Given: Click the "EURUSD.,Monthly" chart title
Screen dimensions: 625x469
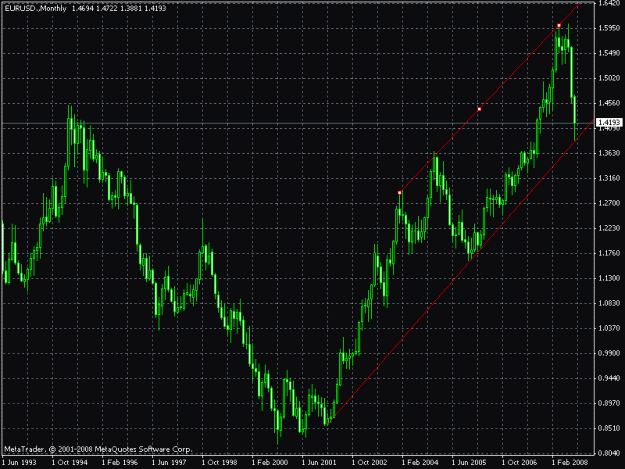Looking at the screenshot, I should (x=35, y=8).
